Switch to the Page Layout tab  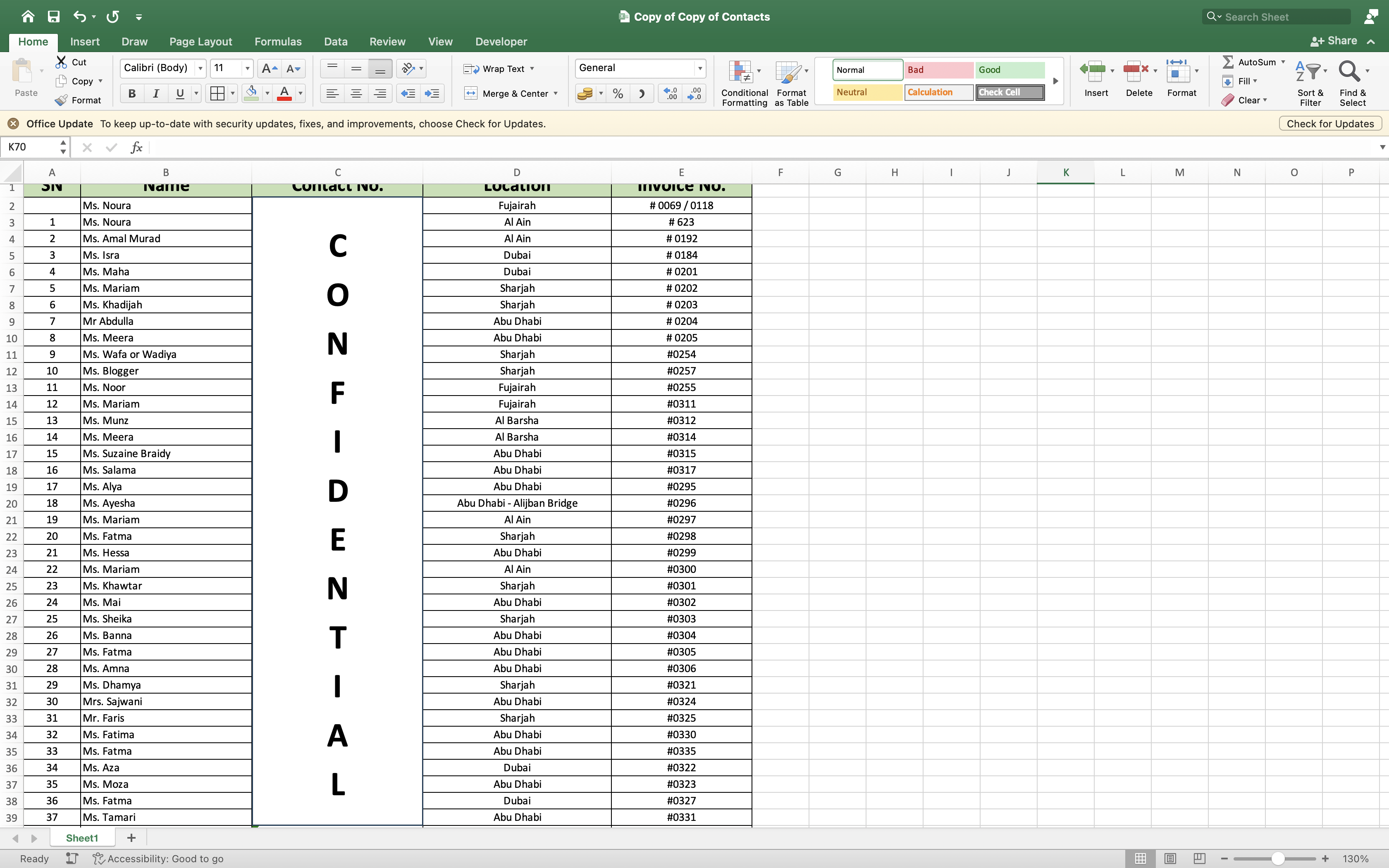[200, 41]
